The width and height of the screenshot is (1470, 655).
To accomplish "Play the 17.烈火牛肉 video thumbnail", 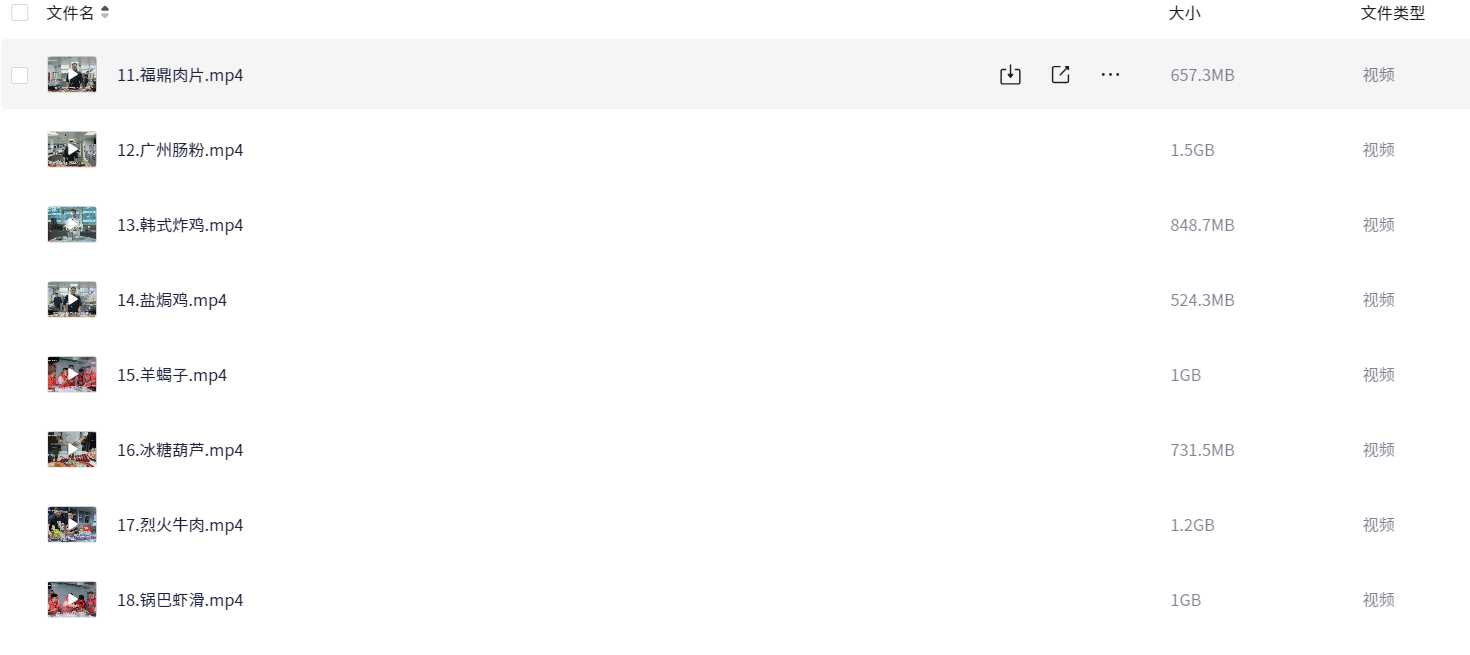I will click(72, 525).
